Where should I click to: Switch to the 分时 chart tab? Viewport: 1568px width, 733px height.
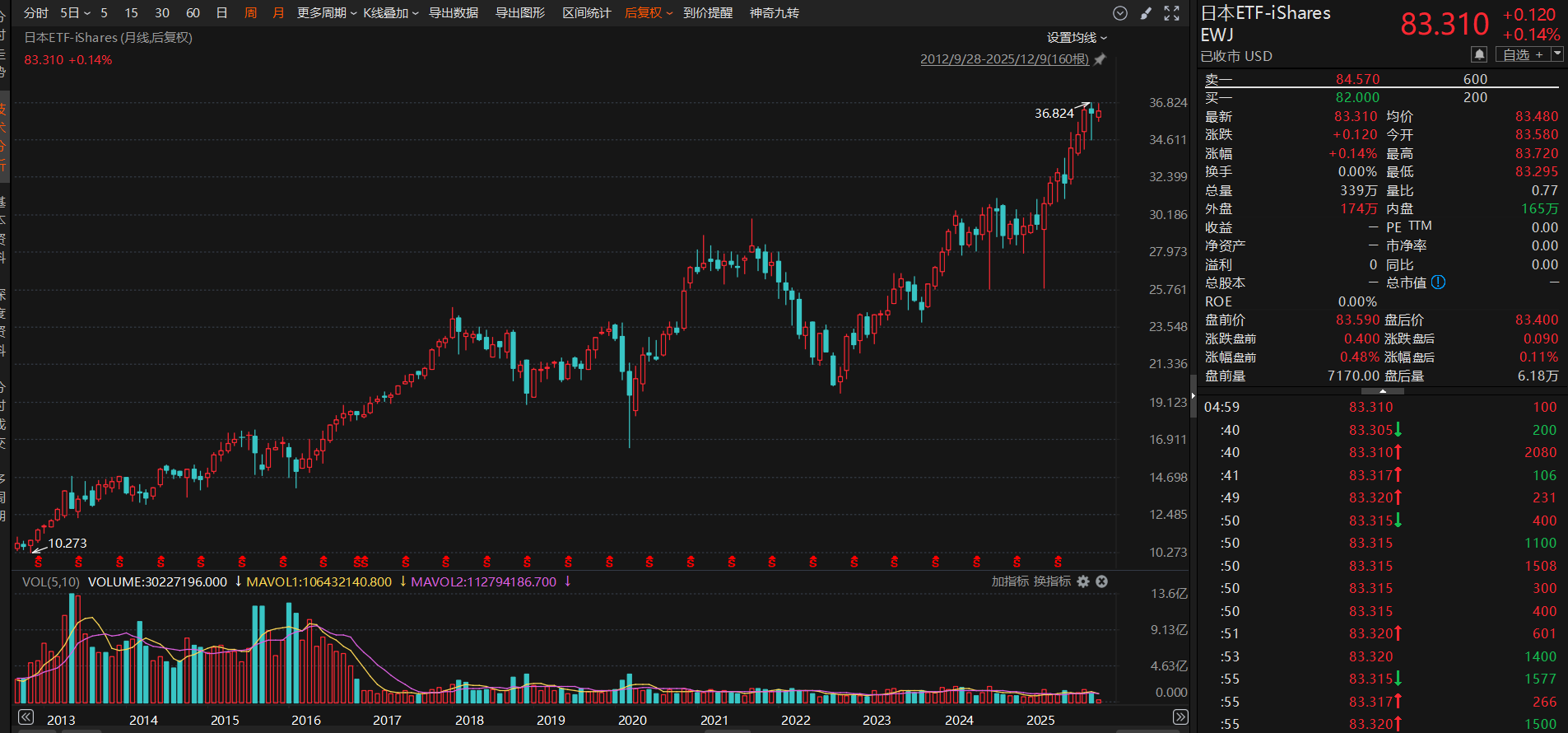(x=36, y=13)
